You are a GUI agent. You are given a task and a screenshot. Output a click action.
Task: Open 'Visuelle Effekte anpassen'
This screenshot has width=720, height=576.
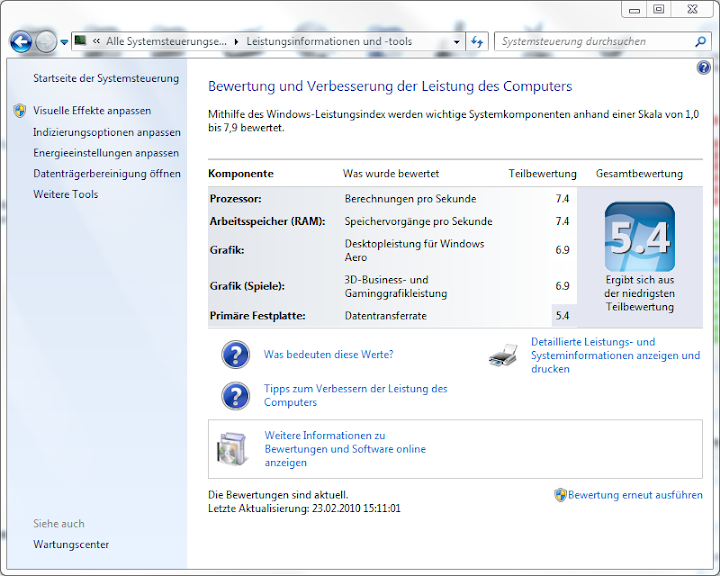click(x=92, y=111)
